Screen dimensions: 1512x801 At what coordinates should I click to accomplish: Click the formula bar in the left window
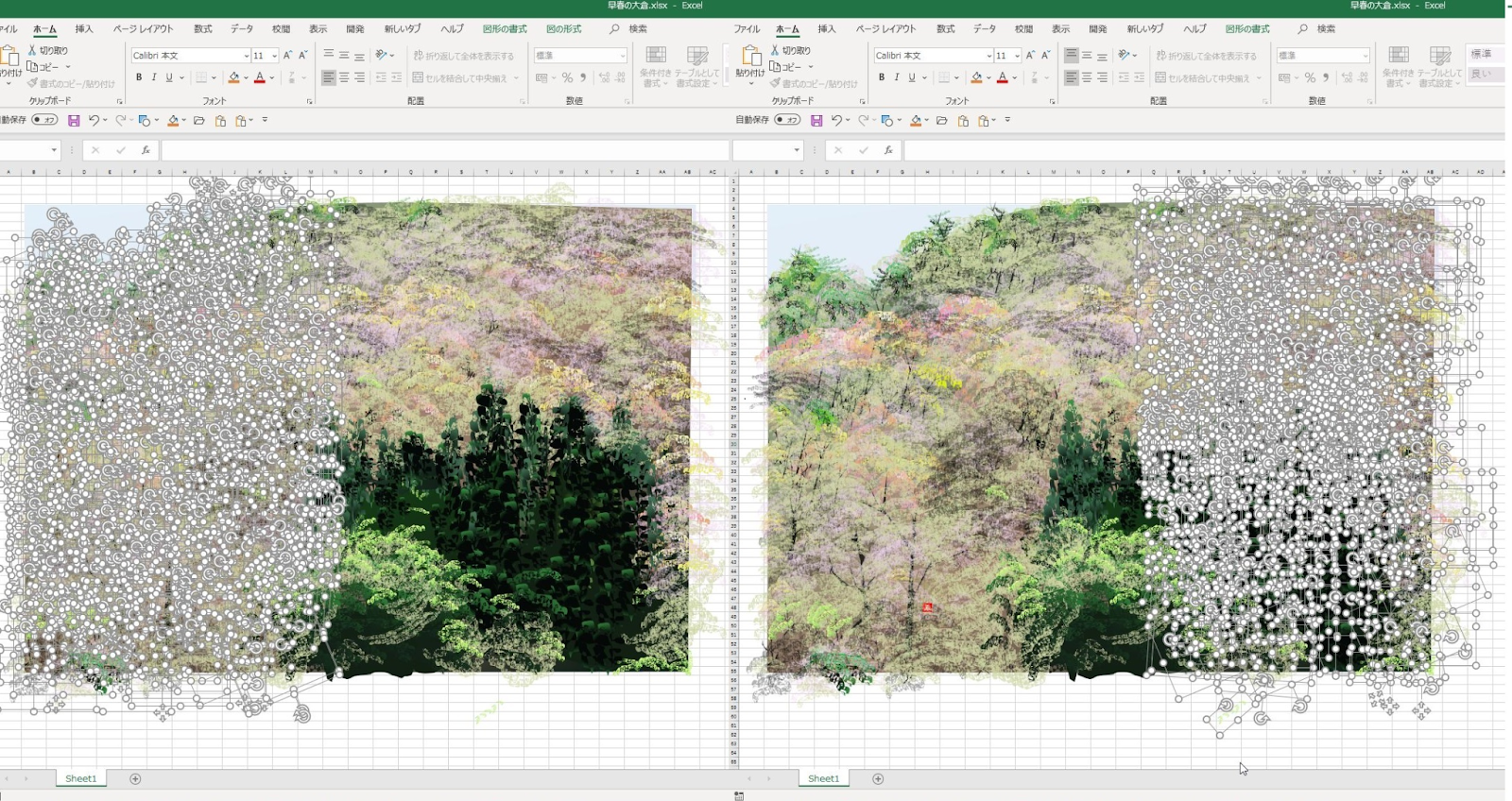coord(444,150)
